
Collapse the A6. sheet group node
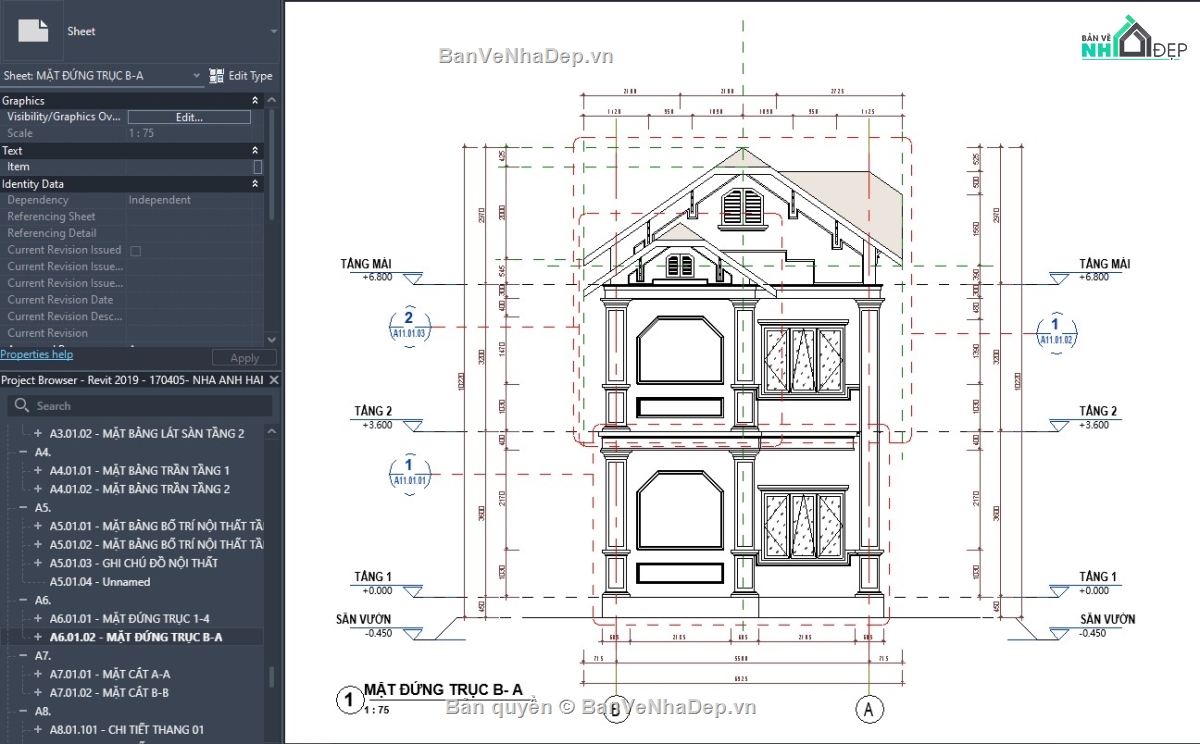[23, 600]
